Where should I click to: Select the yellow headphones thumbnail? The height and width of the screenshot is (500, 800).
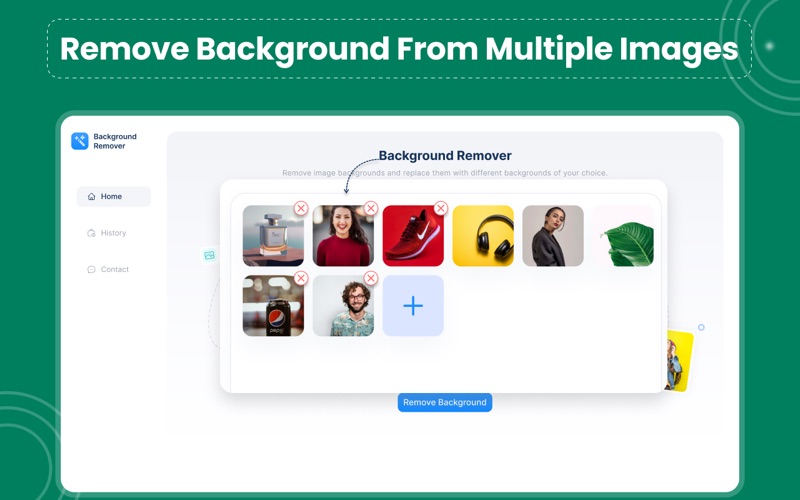(483, 236)
